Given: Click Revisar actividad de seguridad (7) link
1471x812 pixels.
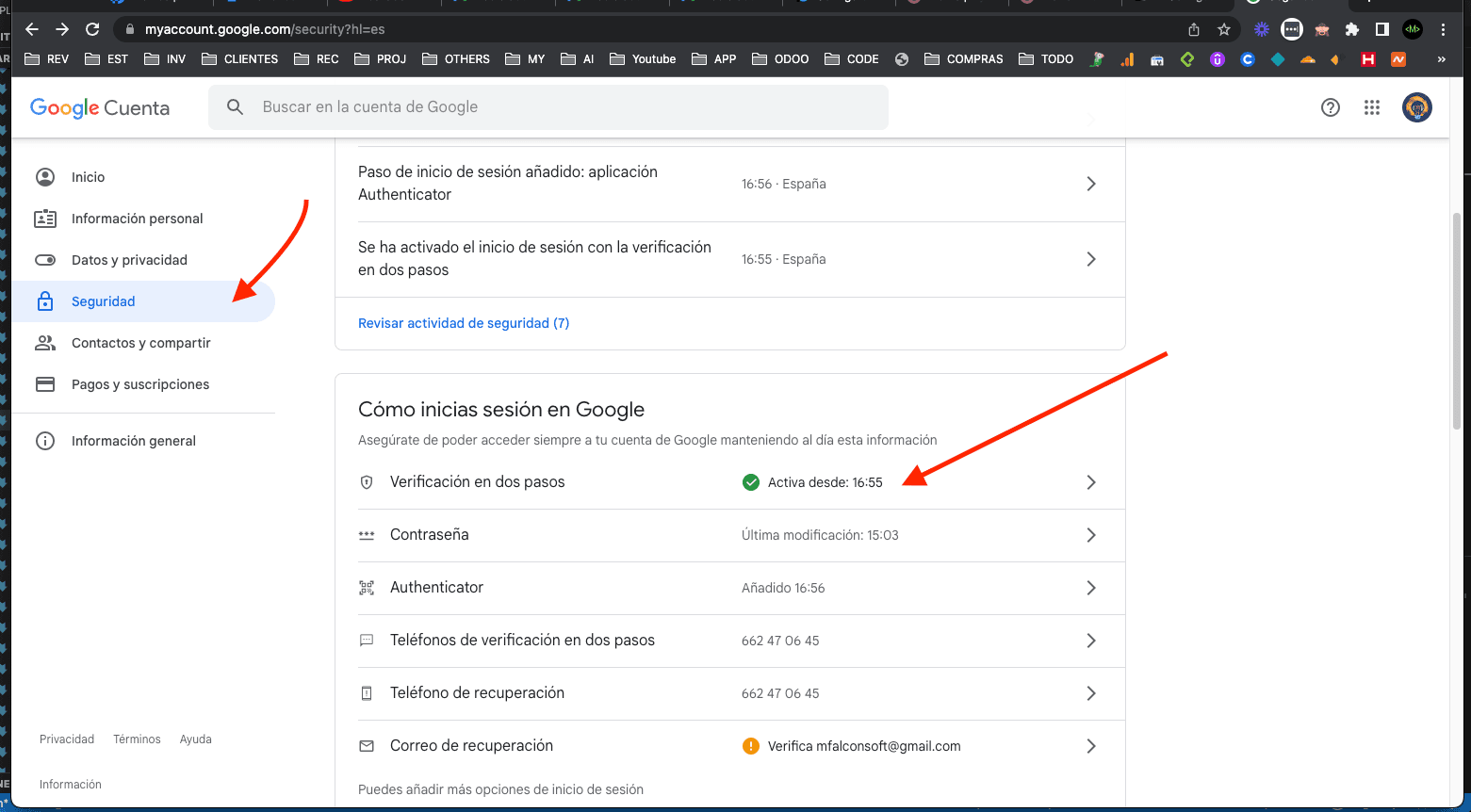Looking at the screenshot, I should [x=464, y=323].
